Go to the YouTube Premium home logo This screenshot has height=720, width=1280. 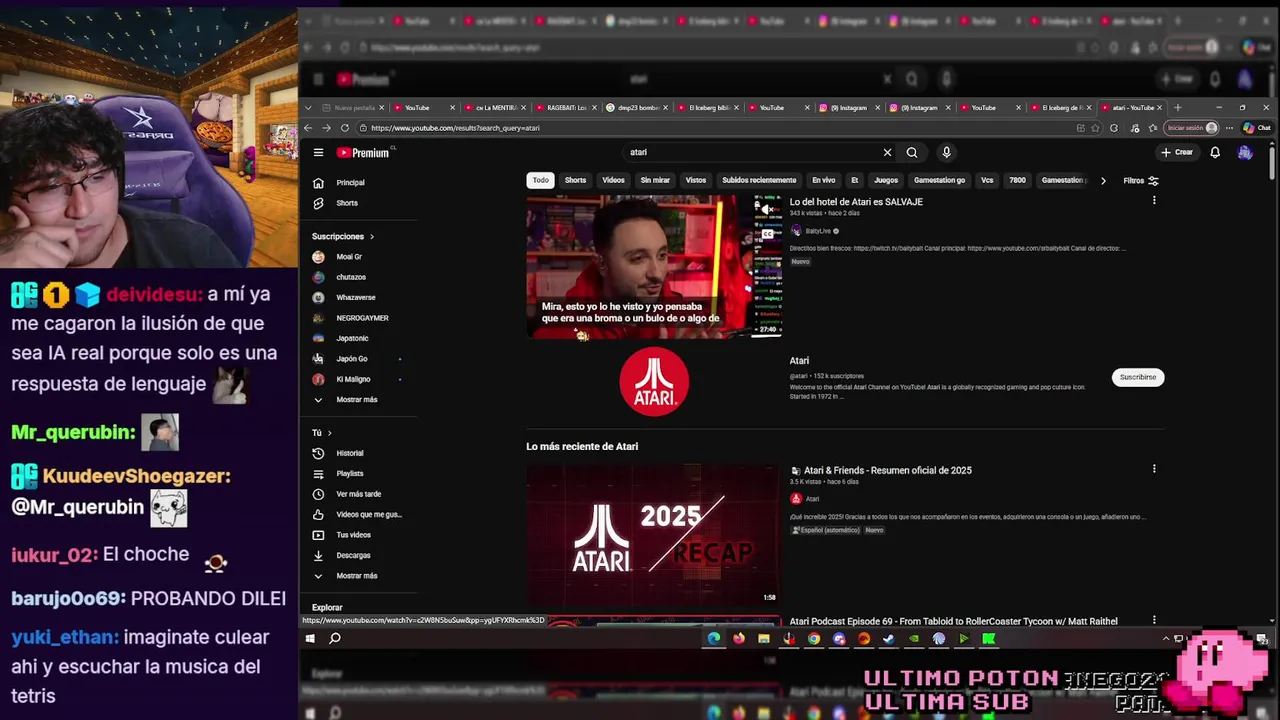coord(362,153)
